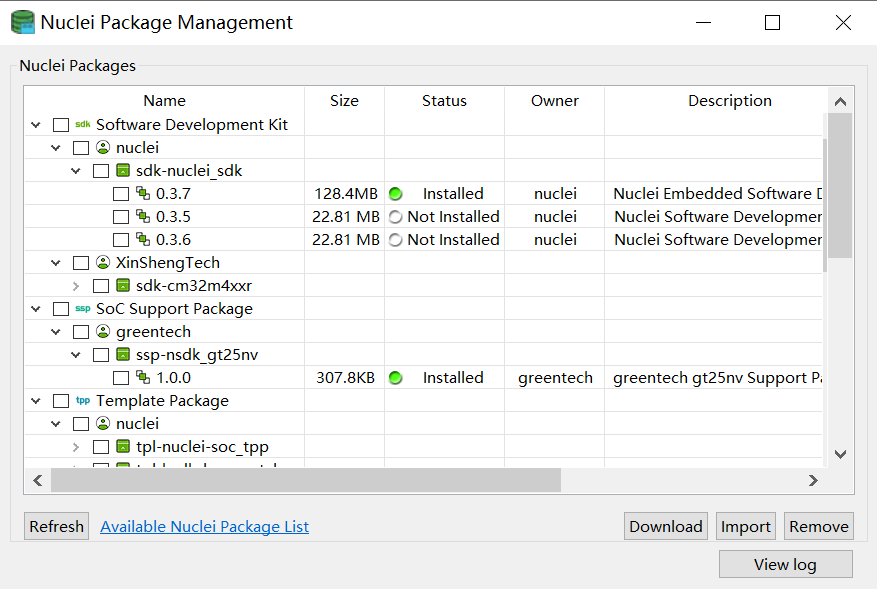Click the owner icon of nuclei under Software Development Kit
Screen dimensions: 877x589
pyautogui.click(x=103, y=147)
